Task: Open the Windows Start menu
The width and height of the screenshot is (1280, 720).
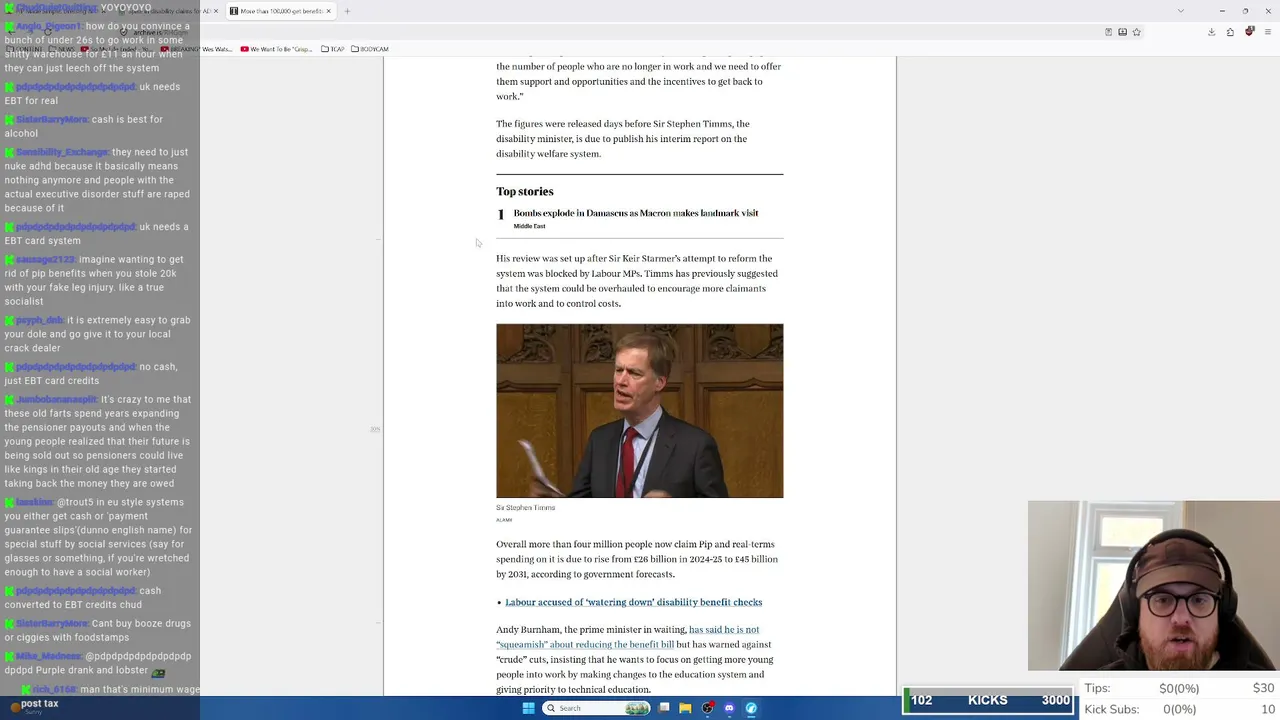Action: pyautogui.click(x=528, y=708)
